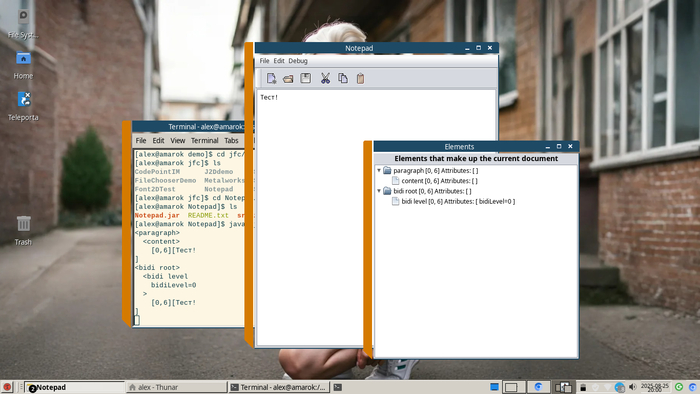Click the small terminal icon in taskbar
Screen dimensions: 700x394
pyautogui.click(x=338, y=387)
